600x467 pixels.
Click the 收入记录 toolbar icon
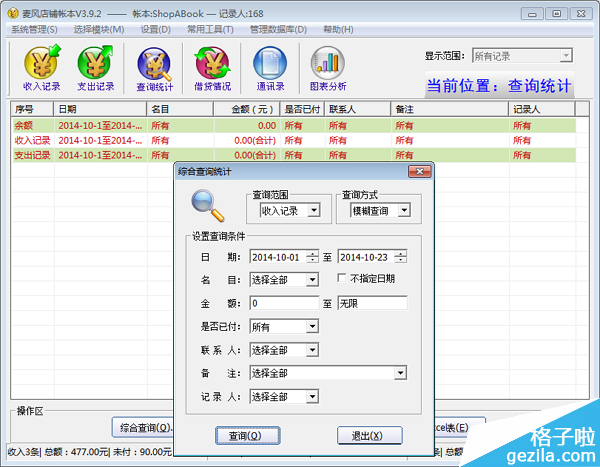click(41, 70)
